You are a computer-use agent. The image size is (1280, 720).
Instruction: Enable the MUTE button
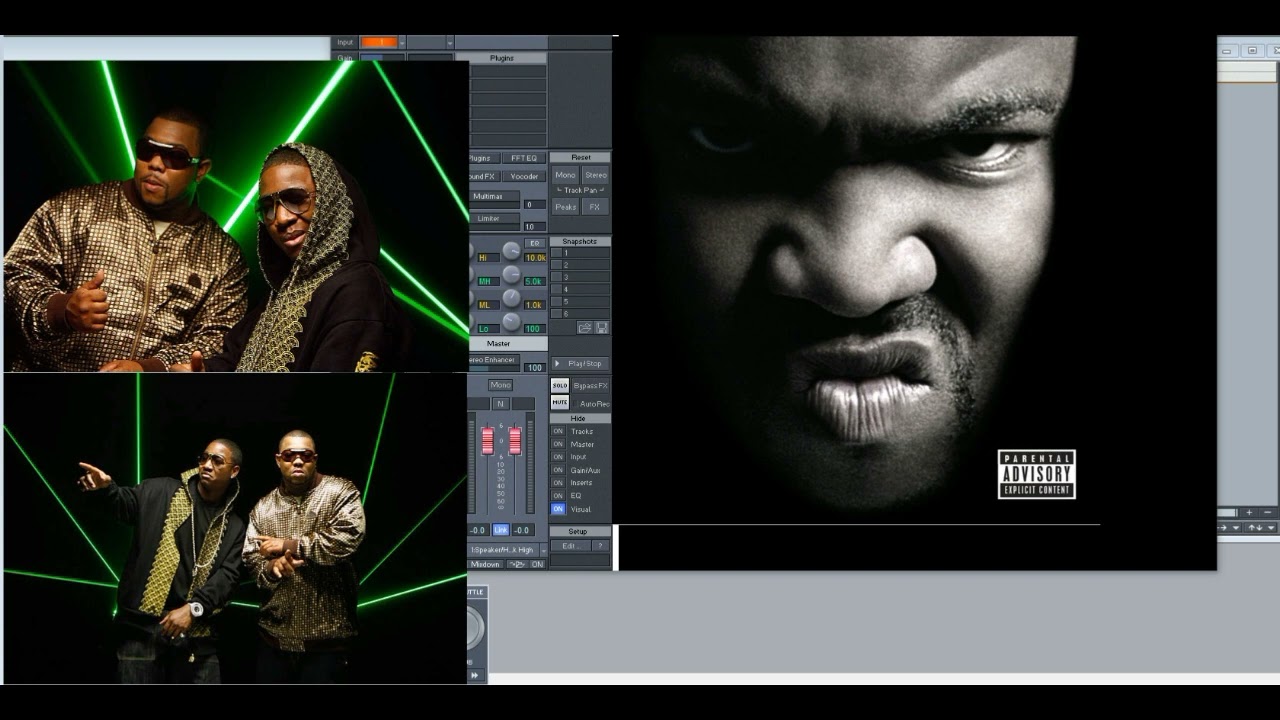[560, 403]
